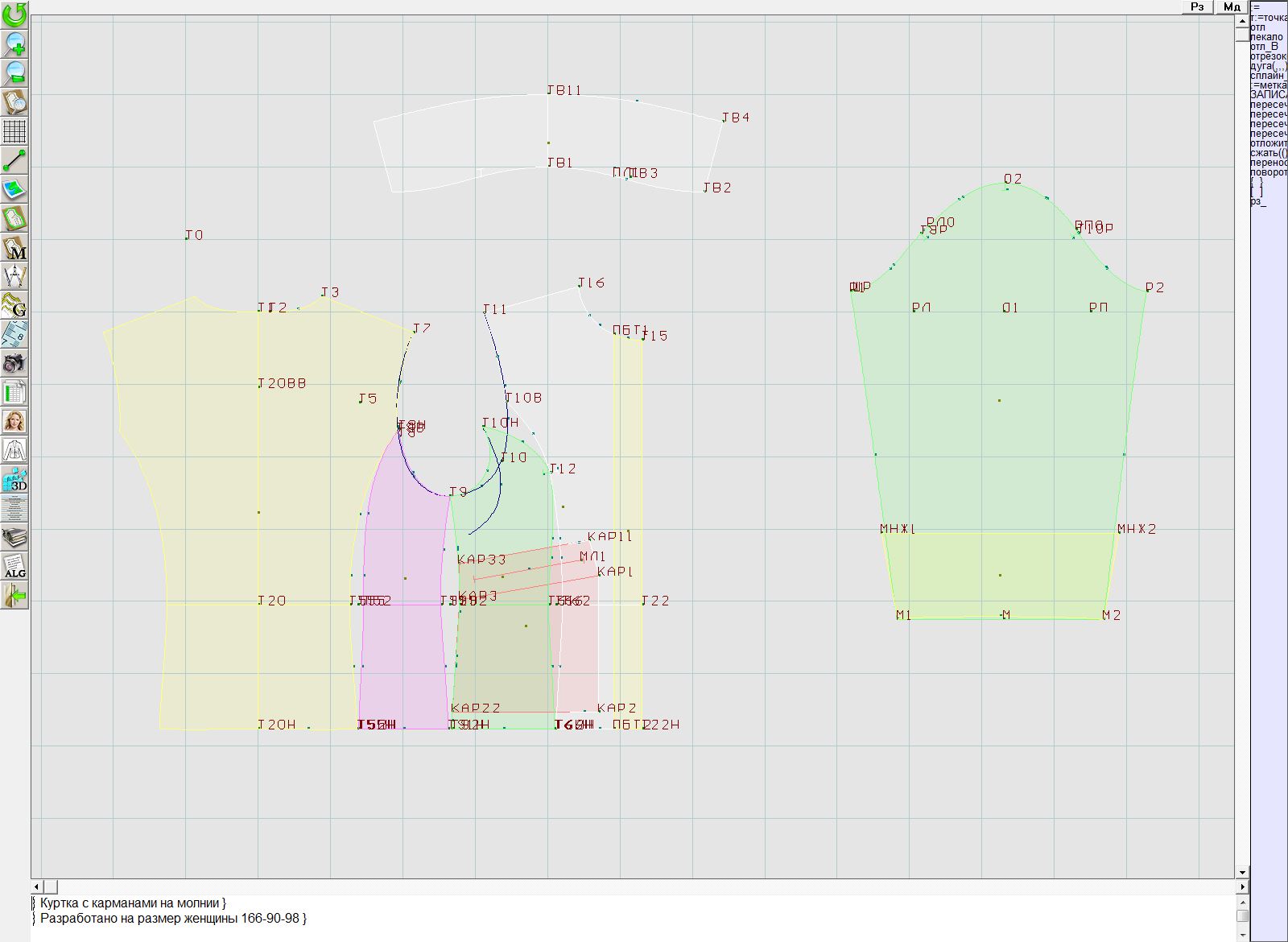Viewport: 1288px width, 942px height.
Task: Click the green refresh arrow icon
Action: [14, 14]
